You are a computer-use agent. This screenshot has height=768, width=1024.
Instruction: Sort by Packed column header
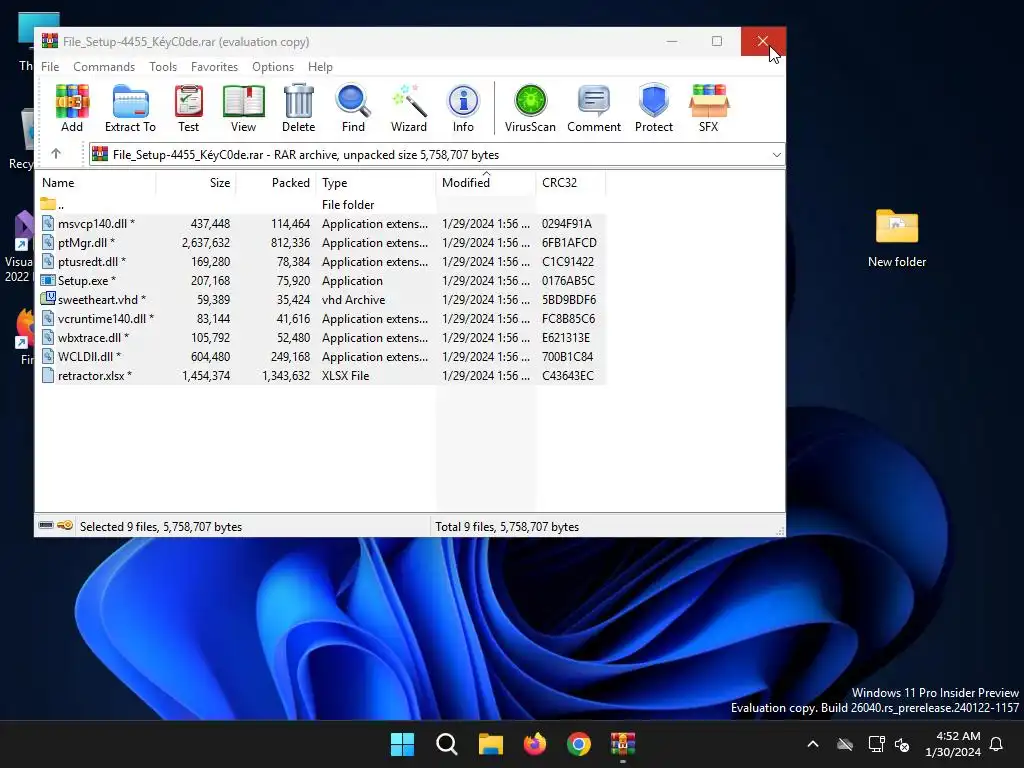click(276, 183)
